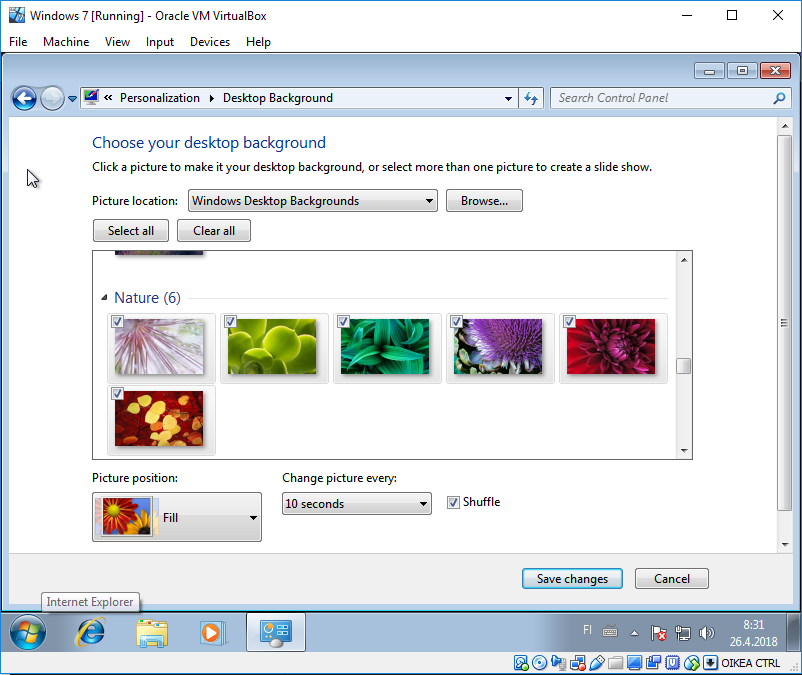Open the Windows 7 Start orb
This screenshot has width=802, height=675.
click(x=28, y=632)
